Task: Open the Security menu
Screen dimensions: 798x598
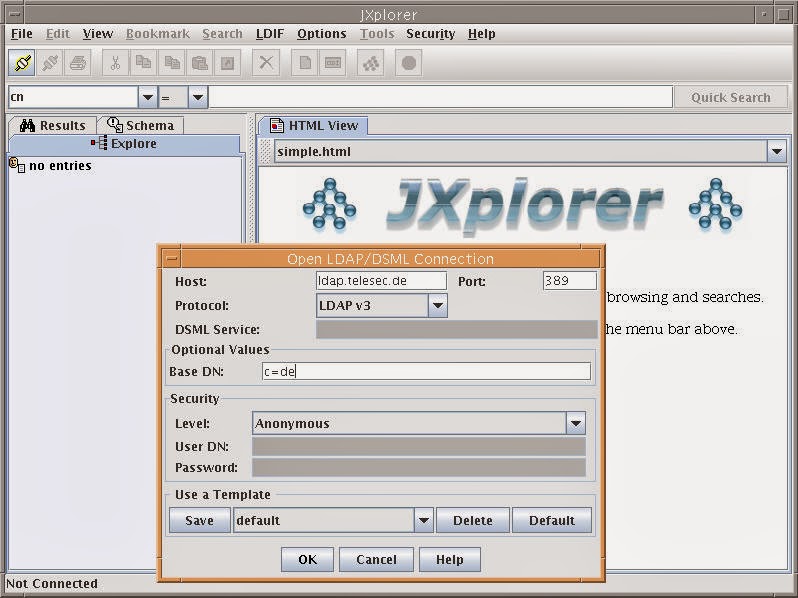Action: (431, 34)
